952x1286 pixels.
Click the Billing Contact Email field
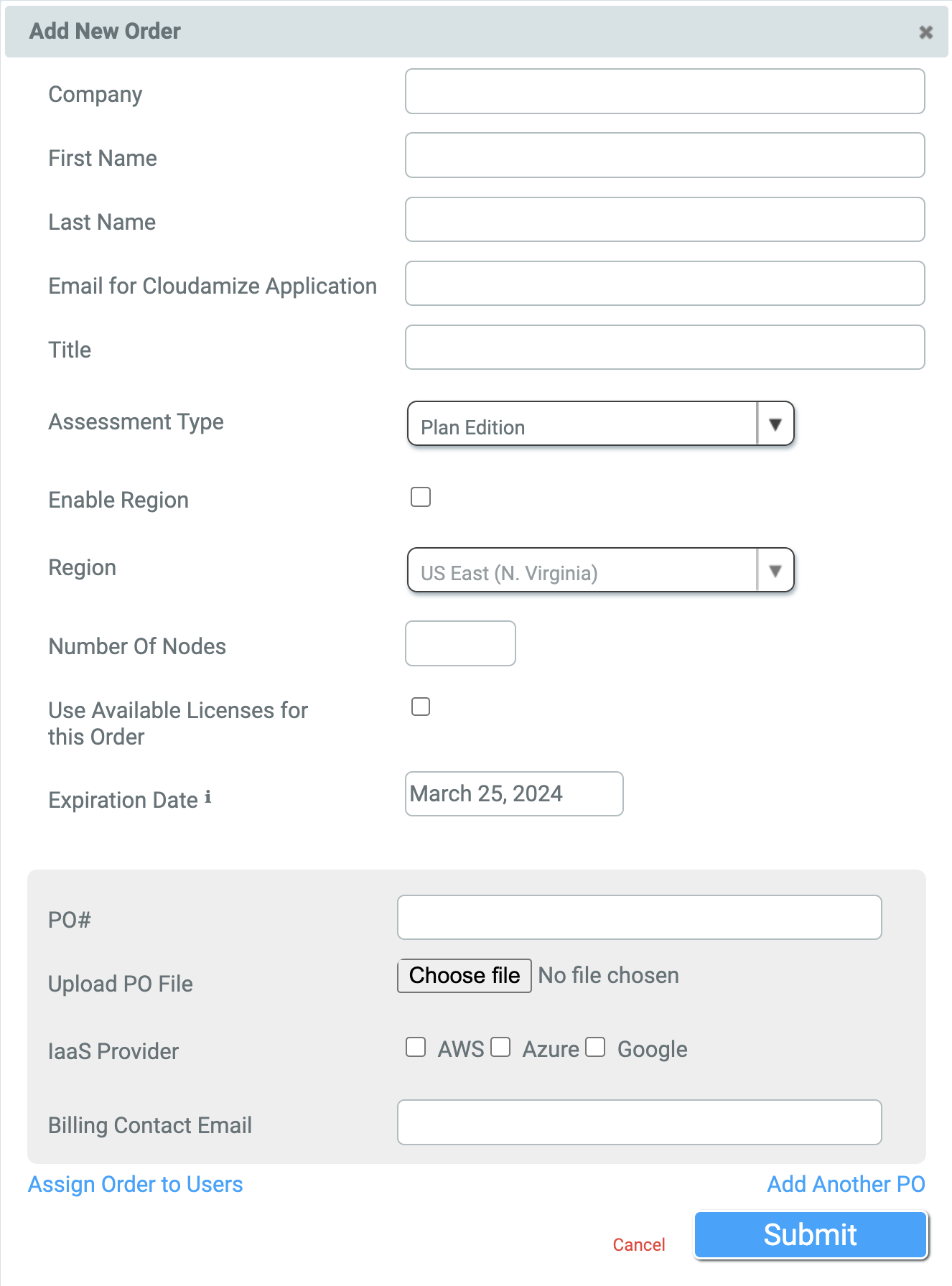click(639, 1122)
